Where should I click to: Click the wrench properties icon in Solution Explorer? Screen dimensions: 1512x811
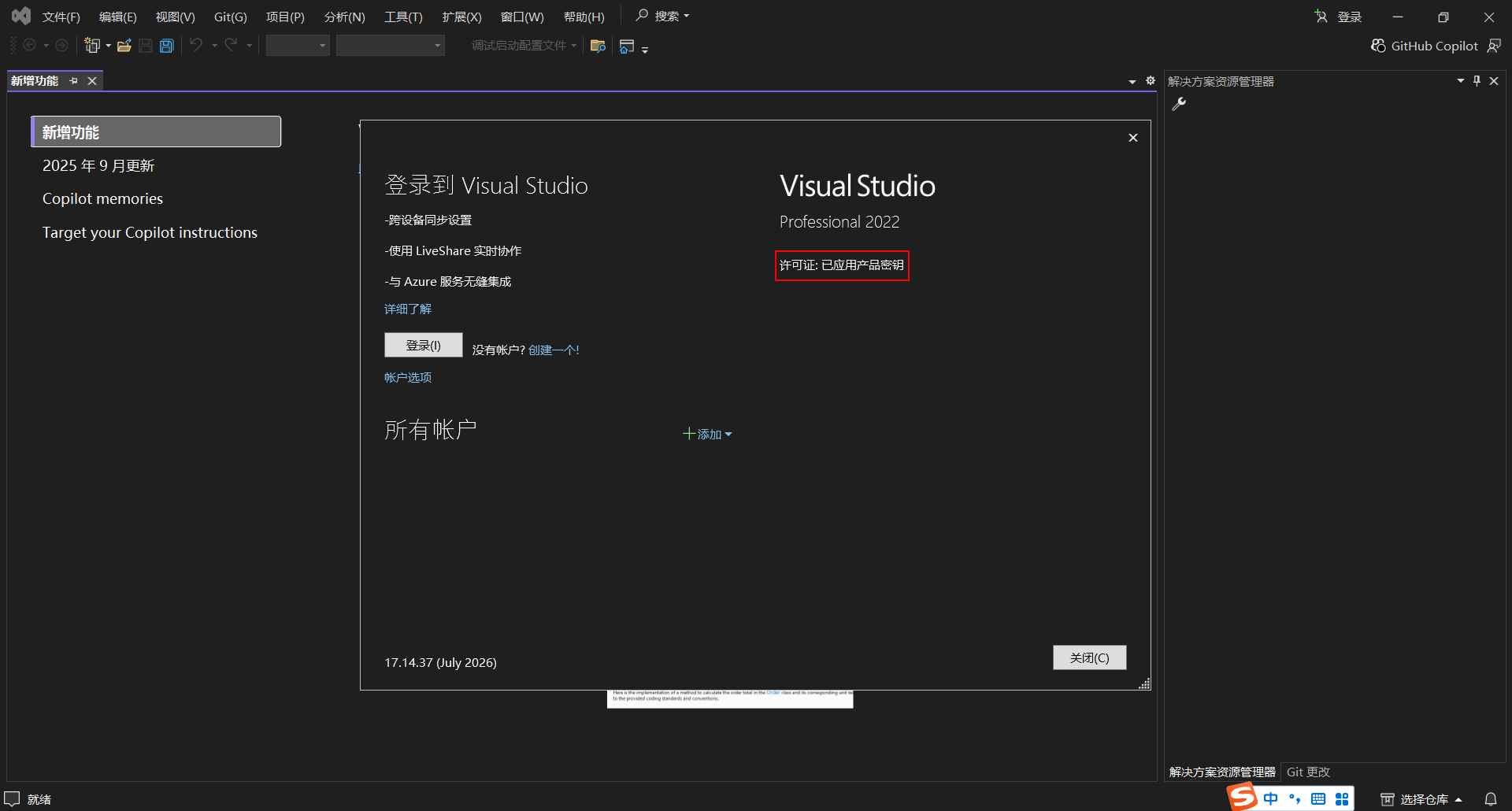click(x=1179, y=104)
